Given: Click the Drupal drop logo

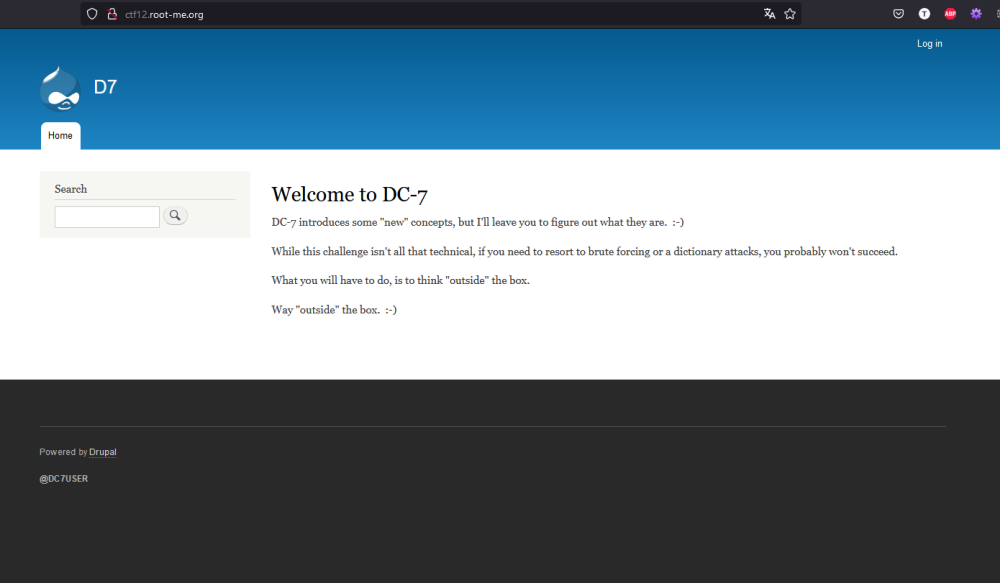Looking at the screenshot, I should [59, 88].
